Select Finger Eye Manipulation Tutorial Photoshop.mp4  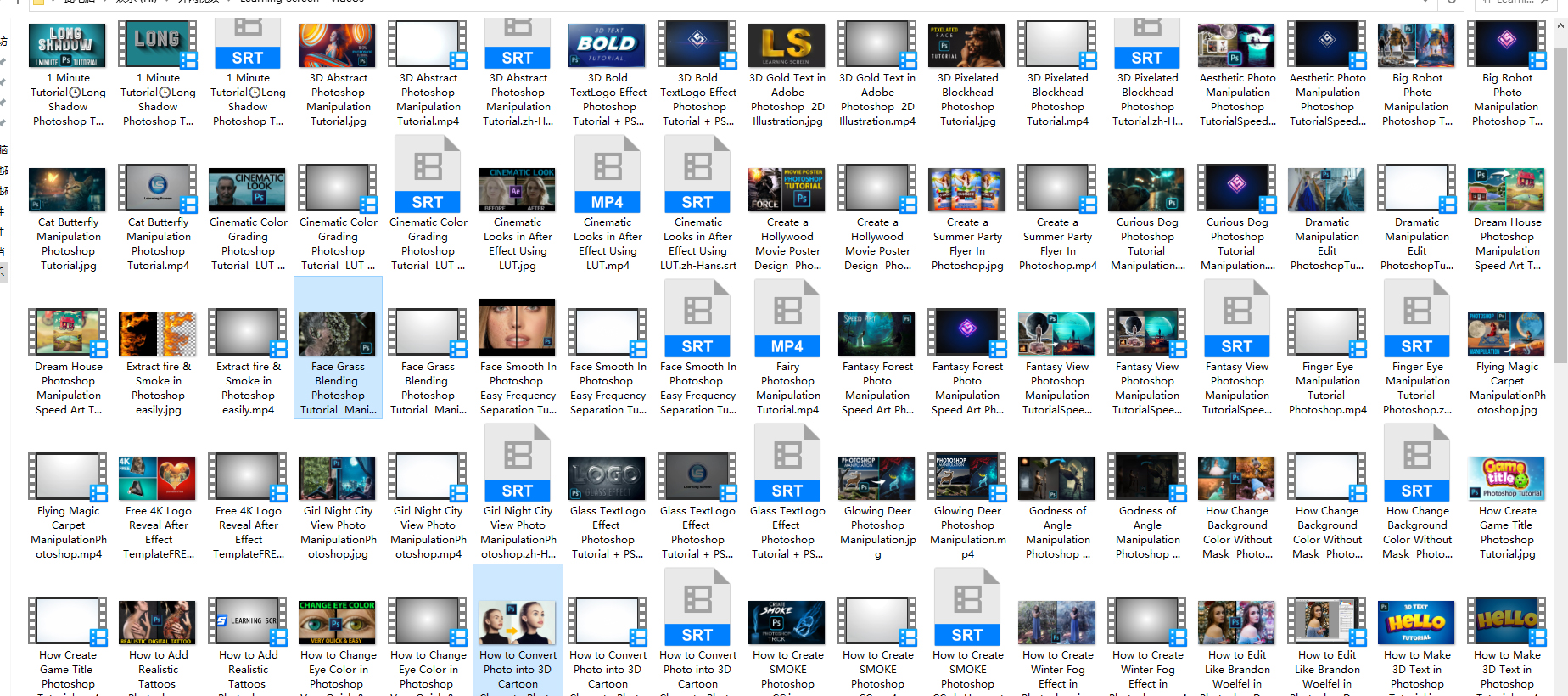(1327, 334)
